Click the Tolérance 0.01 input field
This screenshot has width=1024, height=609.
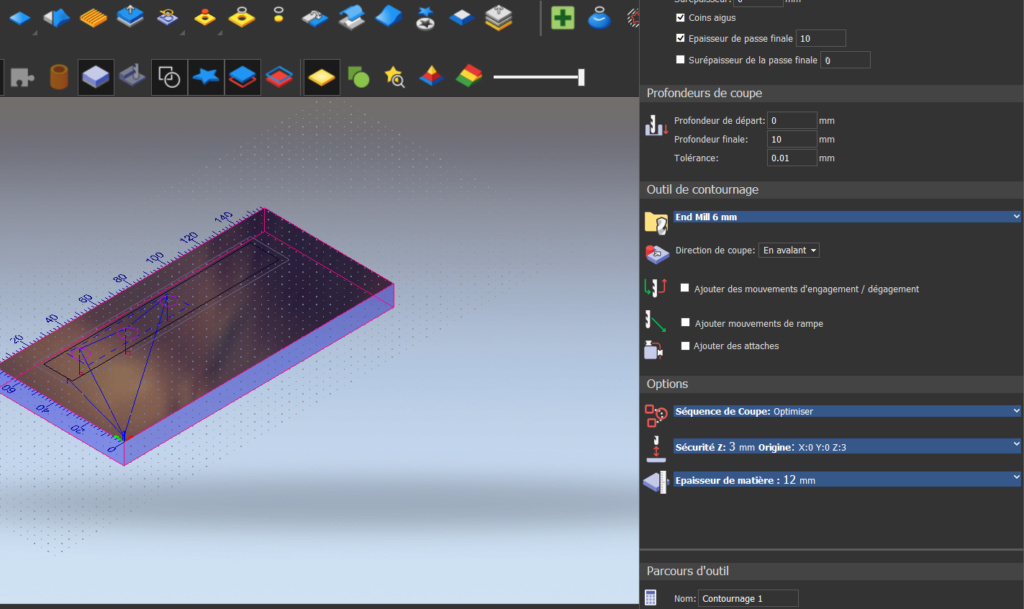792,158
